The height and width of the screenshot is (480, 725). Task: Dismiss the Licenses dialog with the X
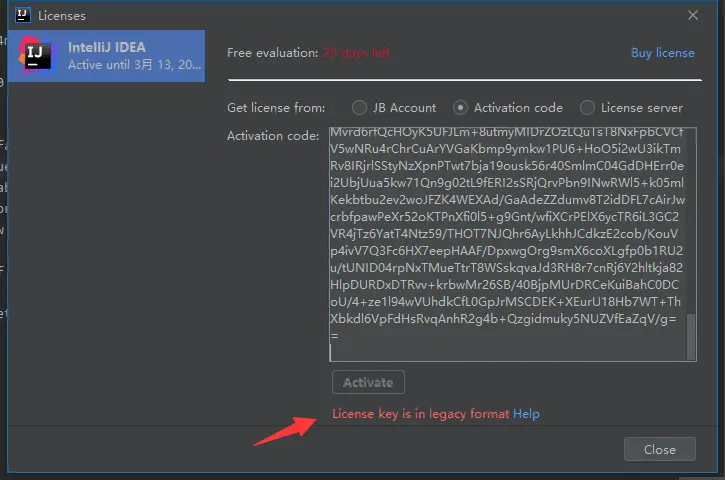point(693,15)
